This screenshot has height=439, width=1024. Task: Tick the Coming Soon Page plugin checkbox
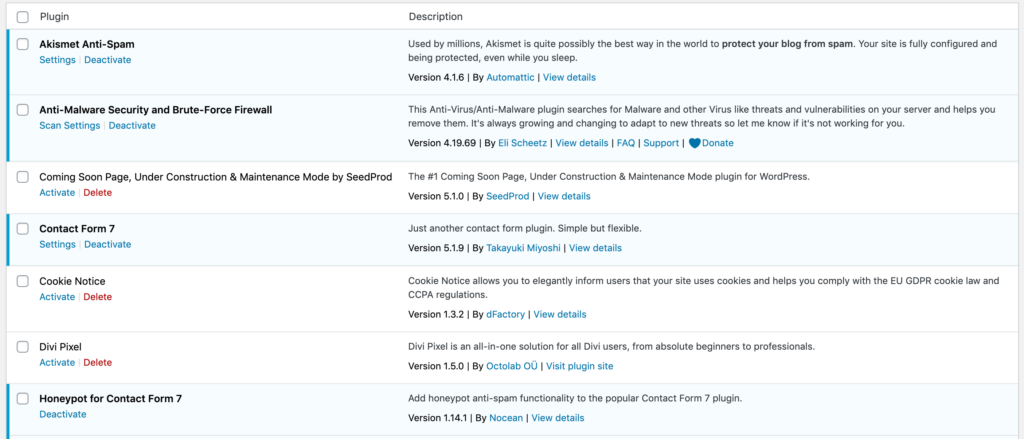coord(23,177)
